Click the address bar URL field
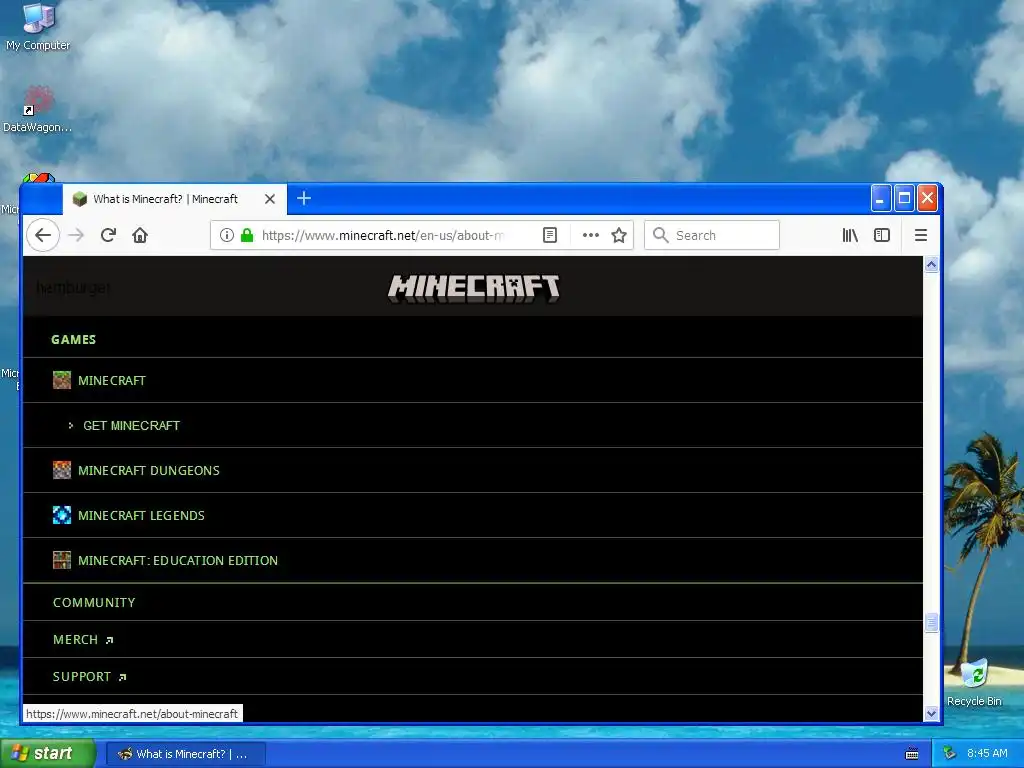Screen dimensions: 1024x768 coord(383,235)
